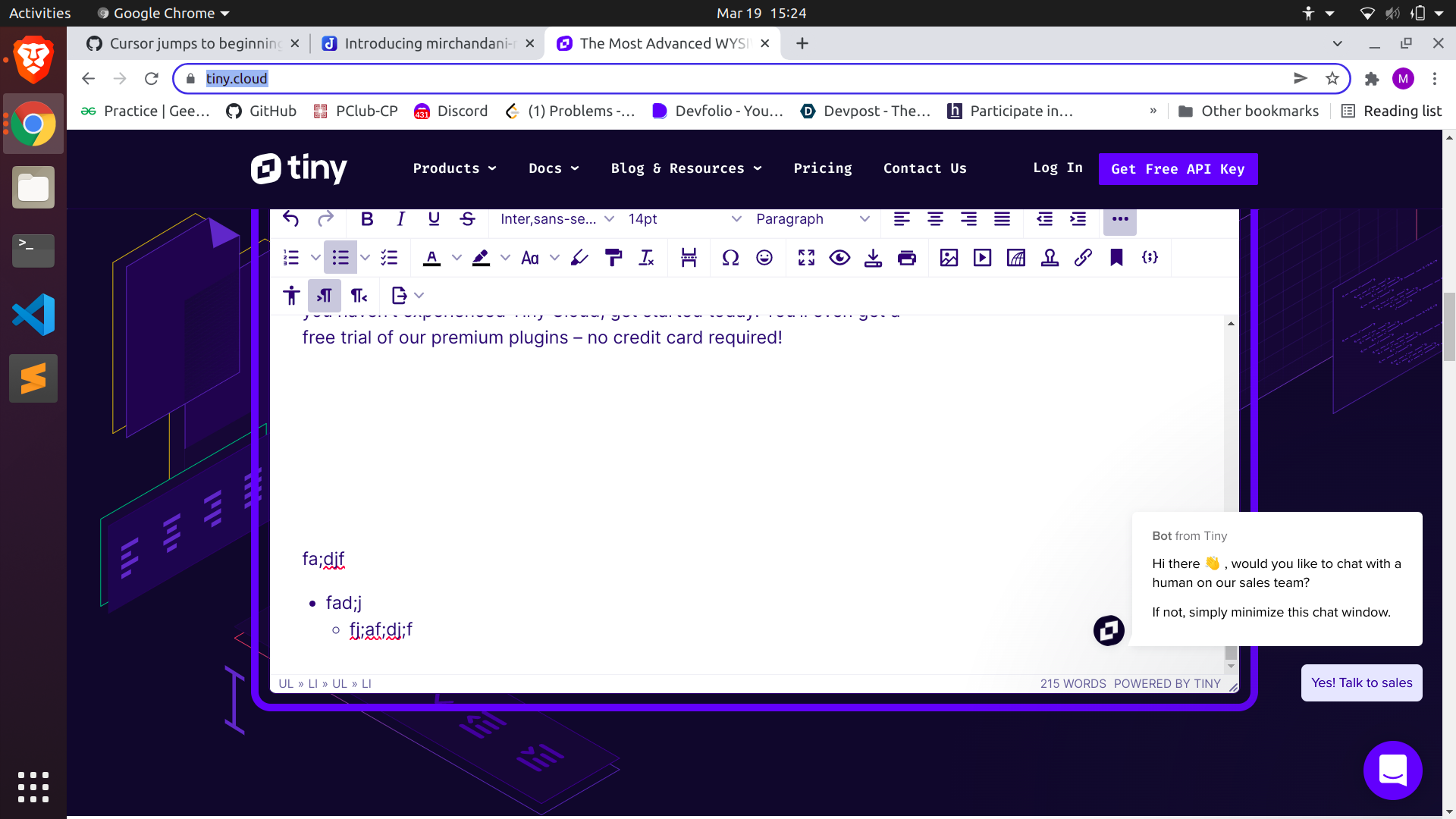Image resolution: width=1456 pixels, height=819 pixels.
Task: Click Yes! Talk to sales in the chat
Action: pos(1361,682)
